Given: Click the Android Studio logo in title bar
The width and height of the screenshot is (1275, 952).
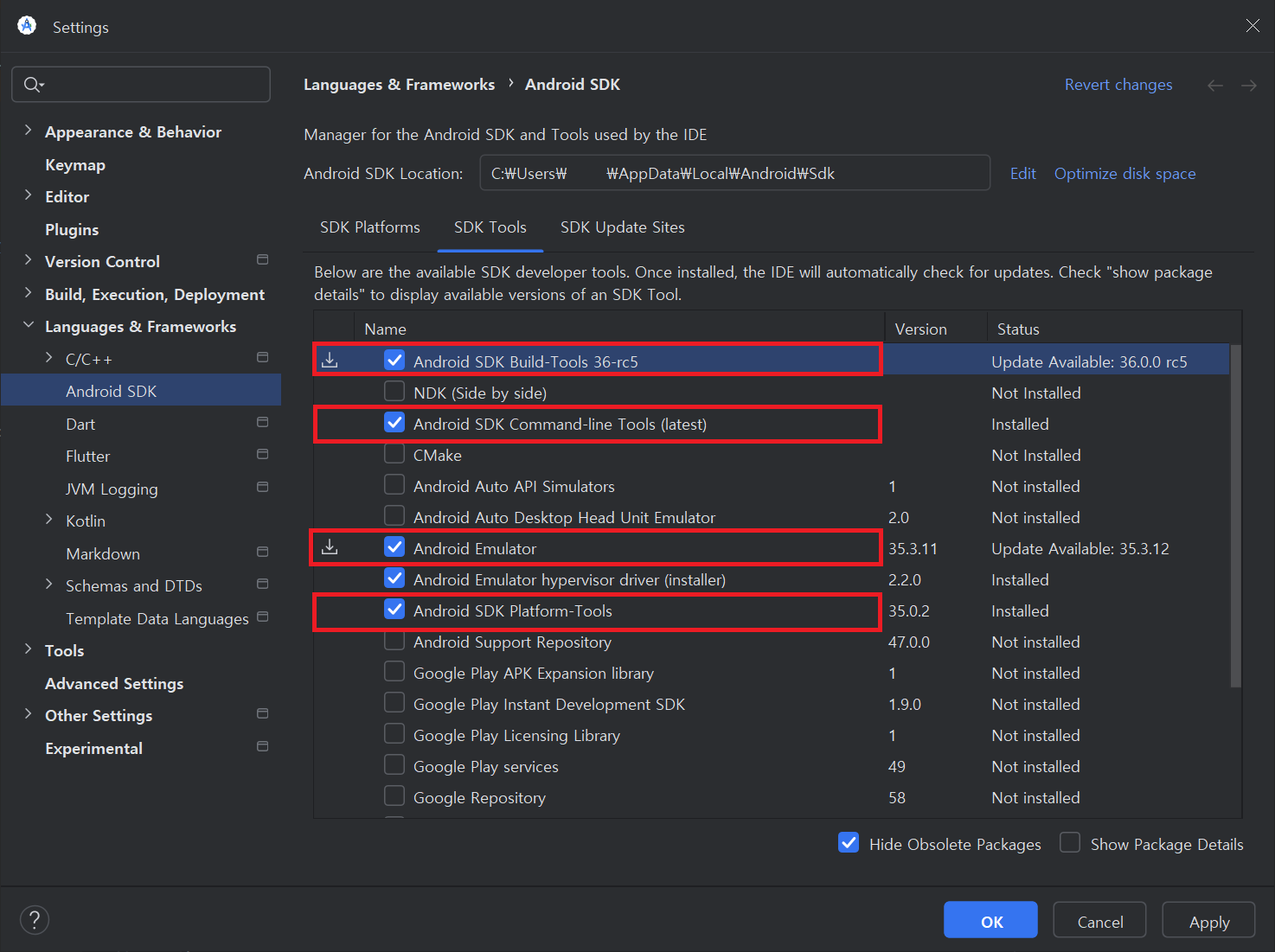Looking at the screenshot, I should point(27,26).
